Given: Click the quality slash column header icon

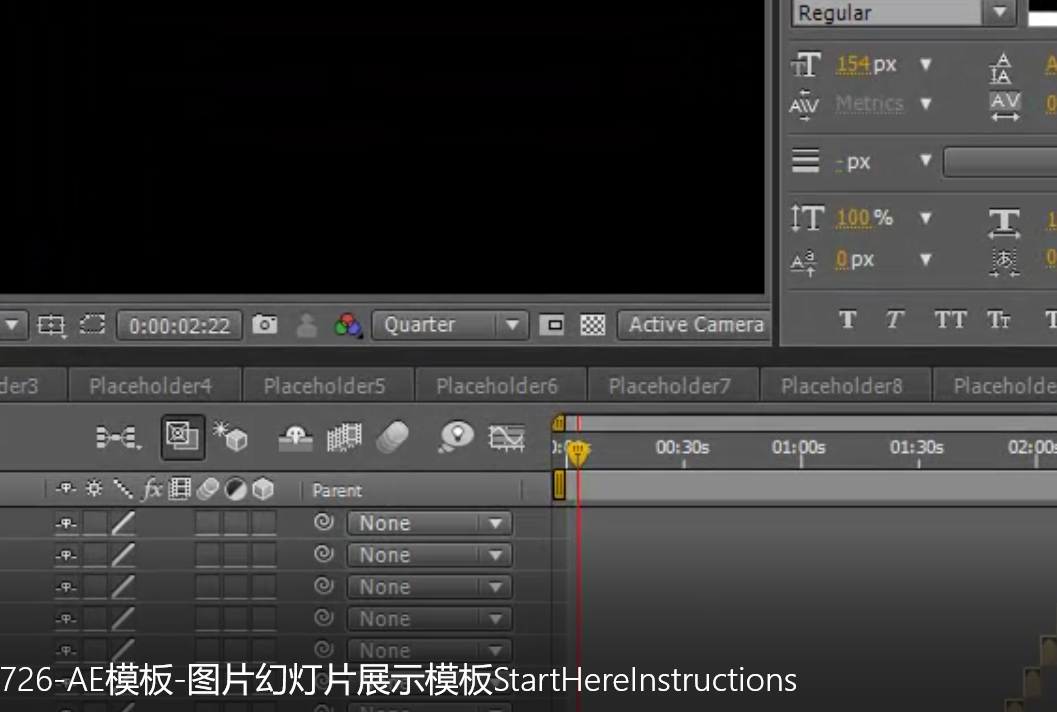Looking at the screenshot, I should (x=123, y=489).
